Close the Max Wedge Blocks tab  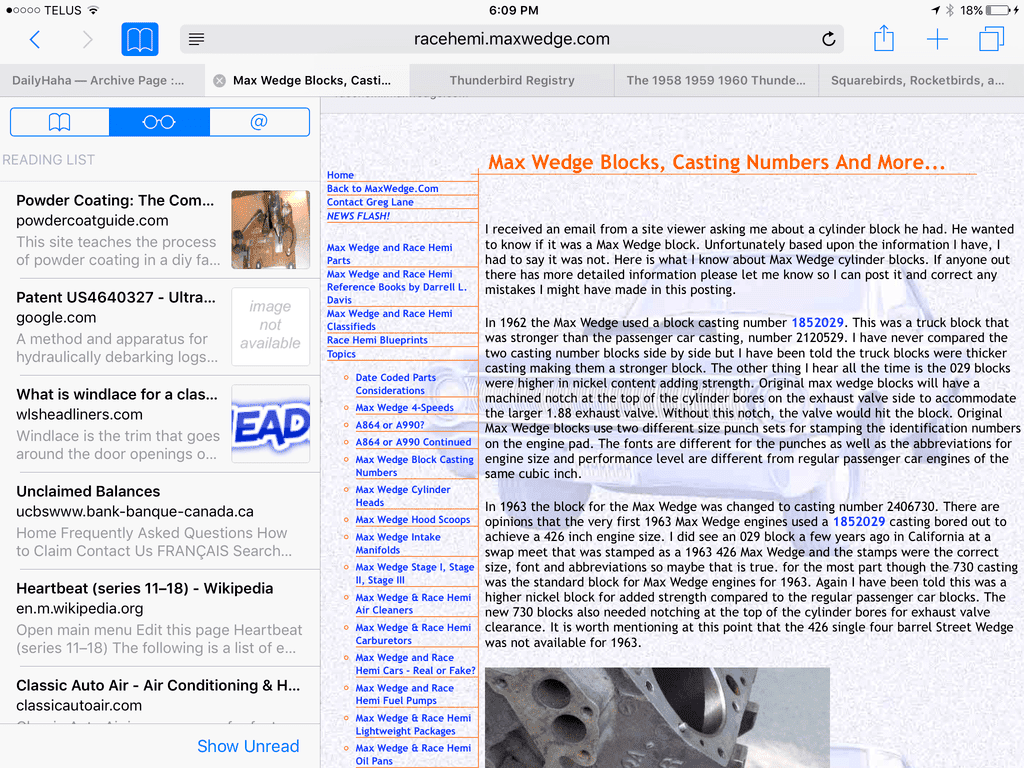click(220, 80)
